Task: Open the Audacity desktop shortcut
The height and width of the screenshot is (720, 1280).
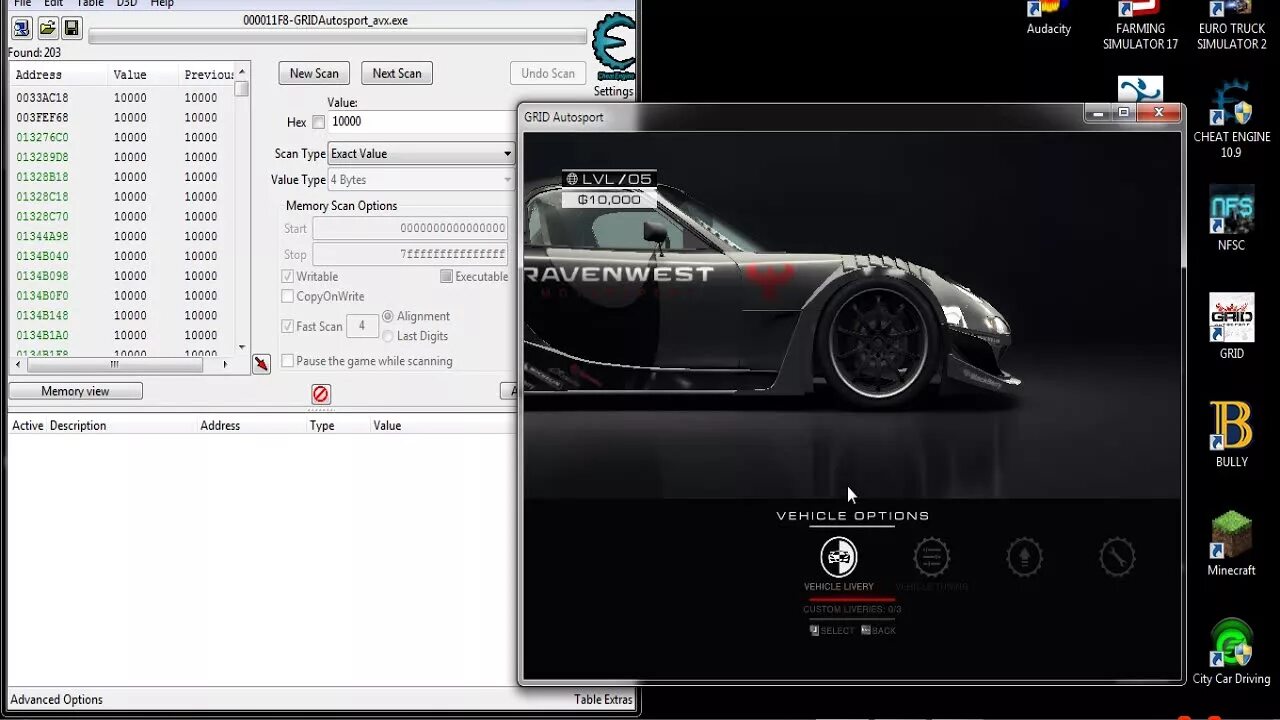Action: tap(1048, 18)
